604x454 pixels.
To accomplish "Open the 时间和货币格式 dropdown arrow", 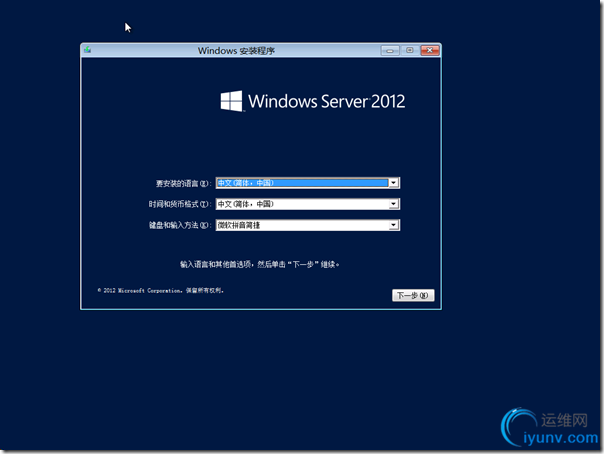I will [x=394, y=204].
